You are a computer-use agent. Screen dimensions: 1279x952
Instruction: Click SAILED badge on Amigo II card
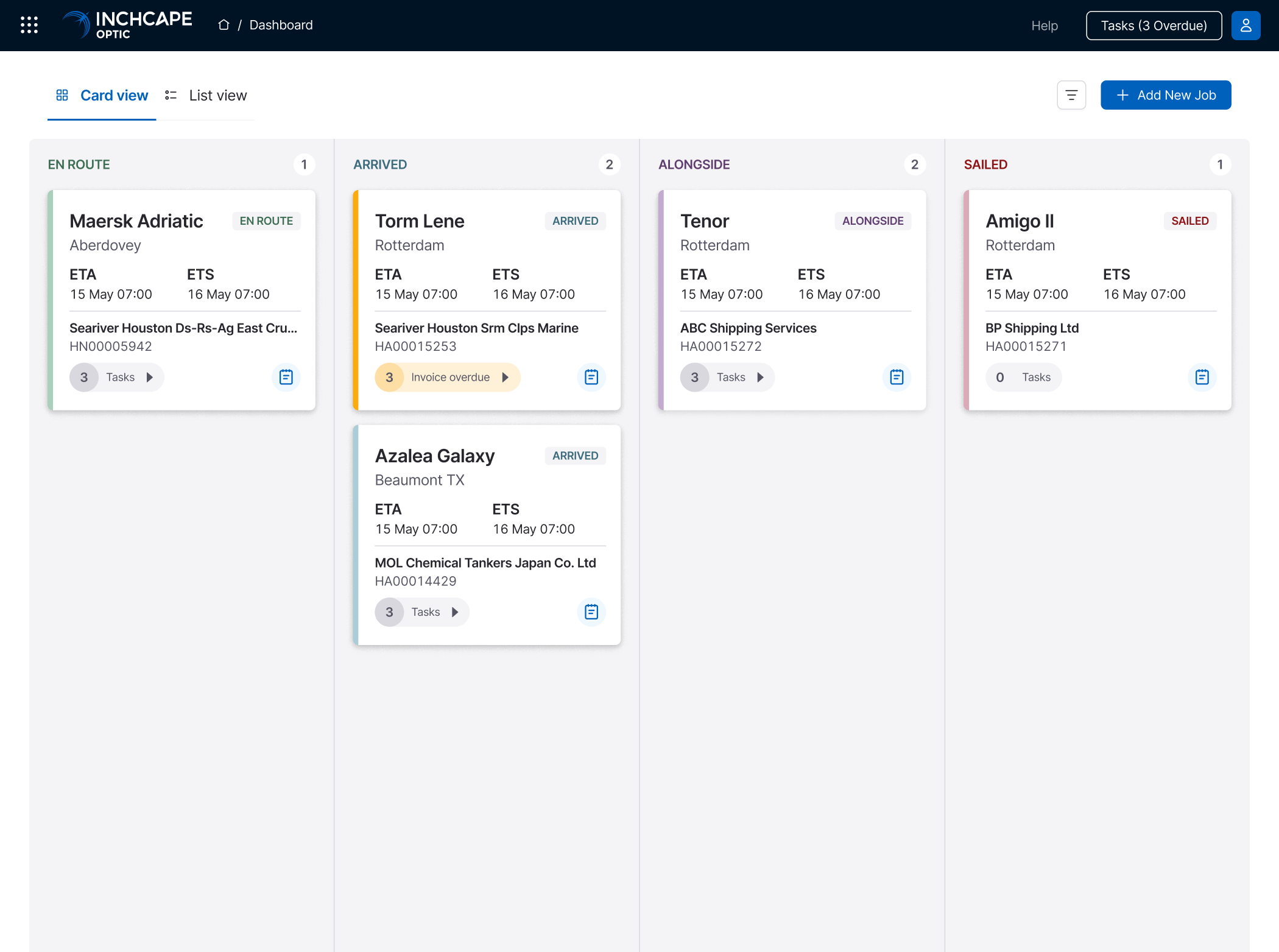coord(1190,220)
